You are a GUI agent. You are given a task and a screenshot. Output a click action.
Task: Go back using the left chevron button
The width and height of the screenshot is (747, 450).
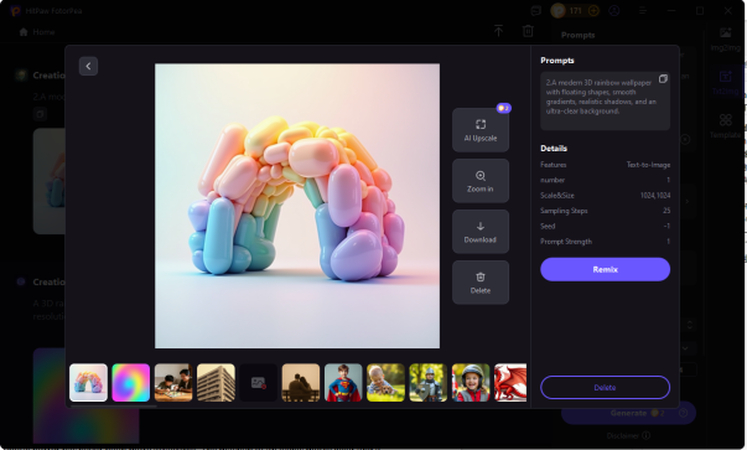[x=88, y=66]
